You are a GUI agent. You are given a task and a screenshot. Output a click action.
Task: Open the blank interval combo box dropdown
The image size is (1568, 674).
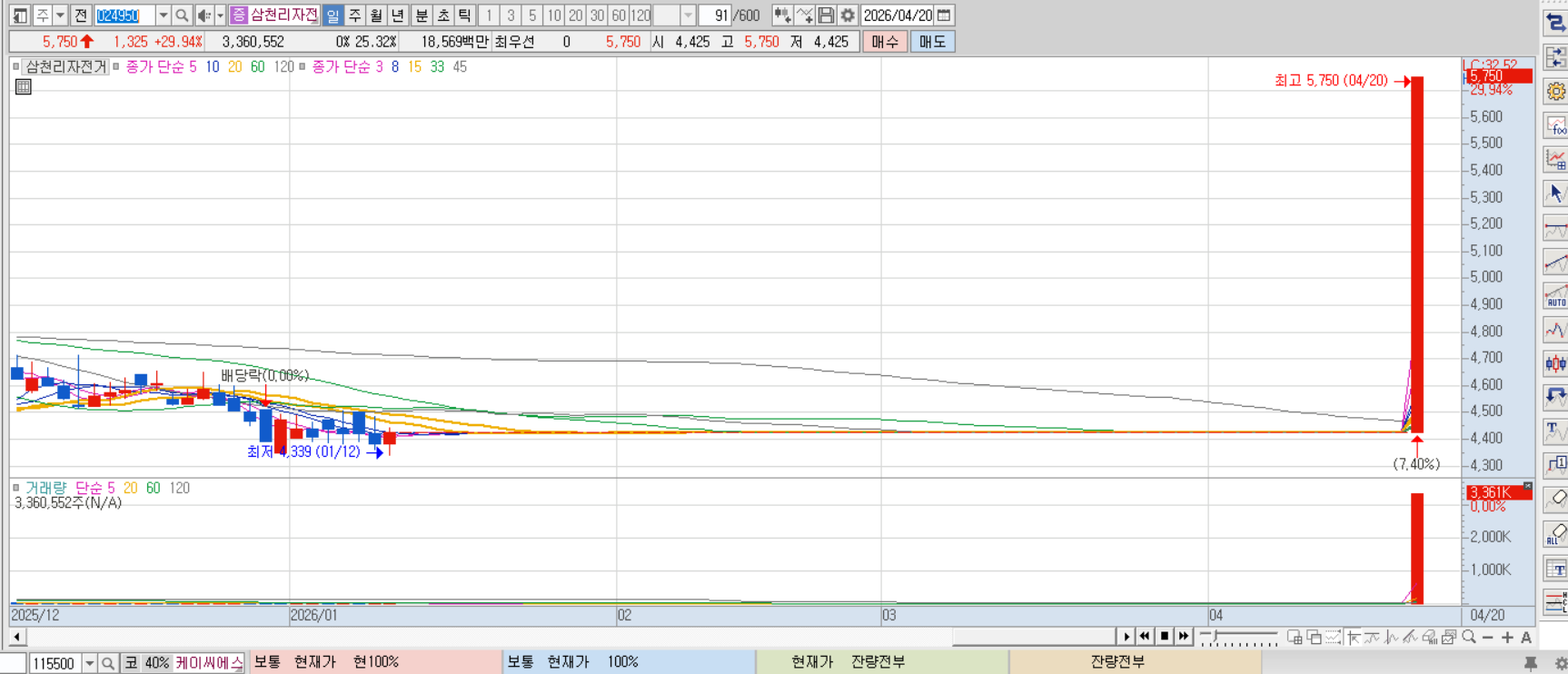[688, 15]
